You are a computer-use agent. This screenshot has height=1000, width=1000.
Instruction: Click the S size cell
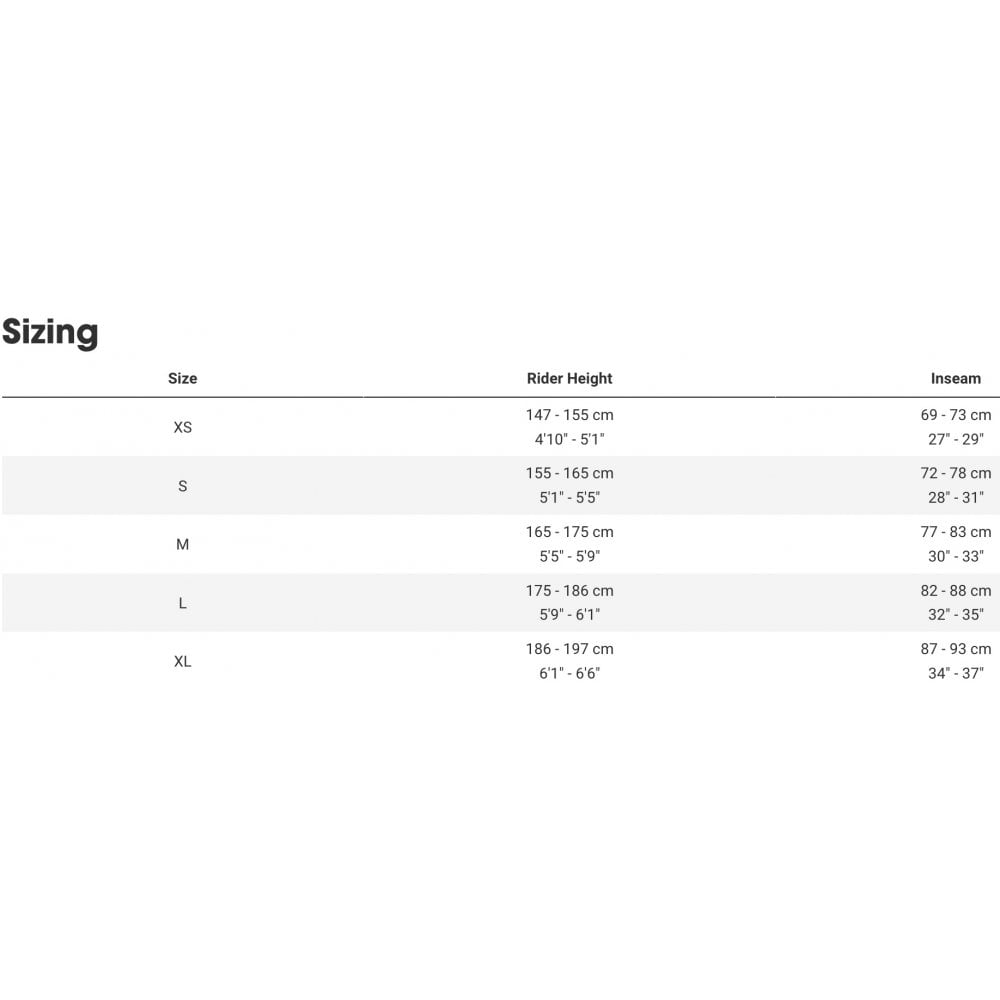(182, 486)
